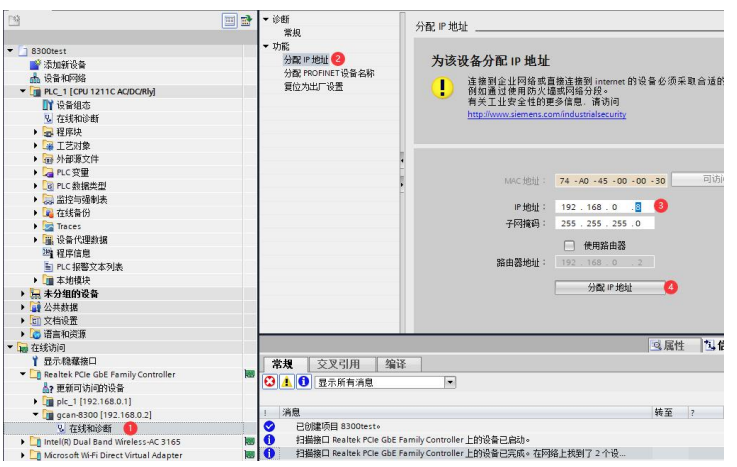Toggle the information messages filter icon
The image size is (737, 467).
304,381
